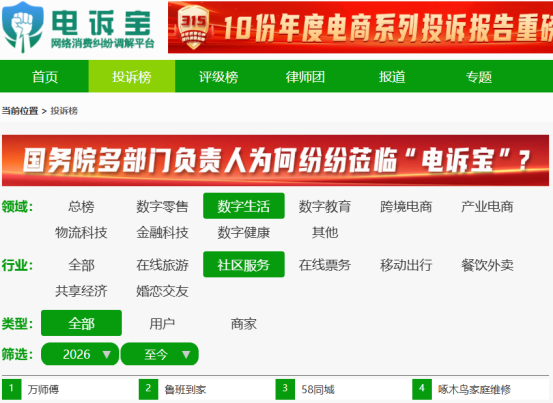Click the 315 badge in top banner
Viewport: 553px width, 403px height.
tap(193, 28)
